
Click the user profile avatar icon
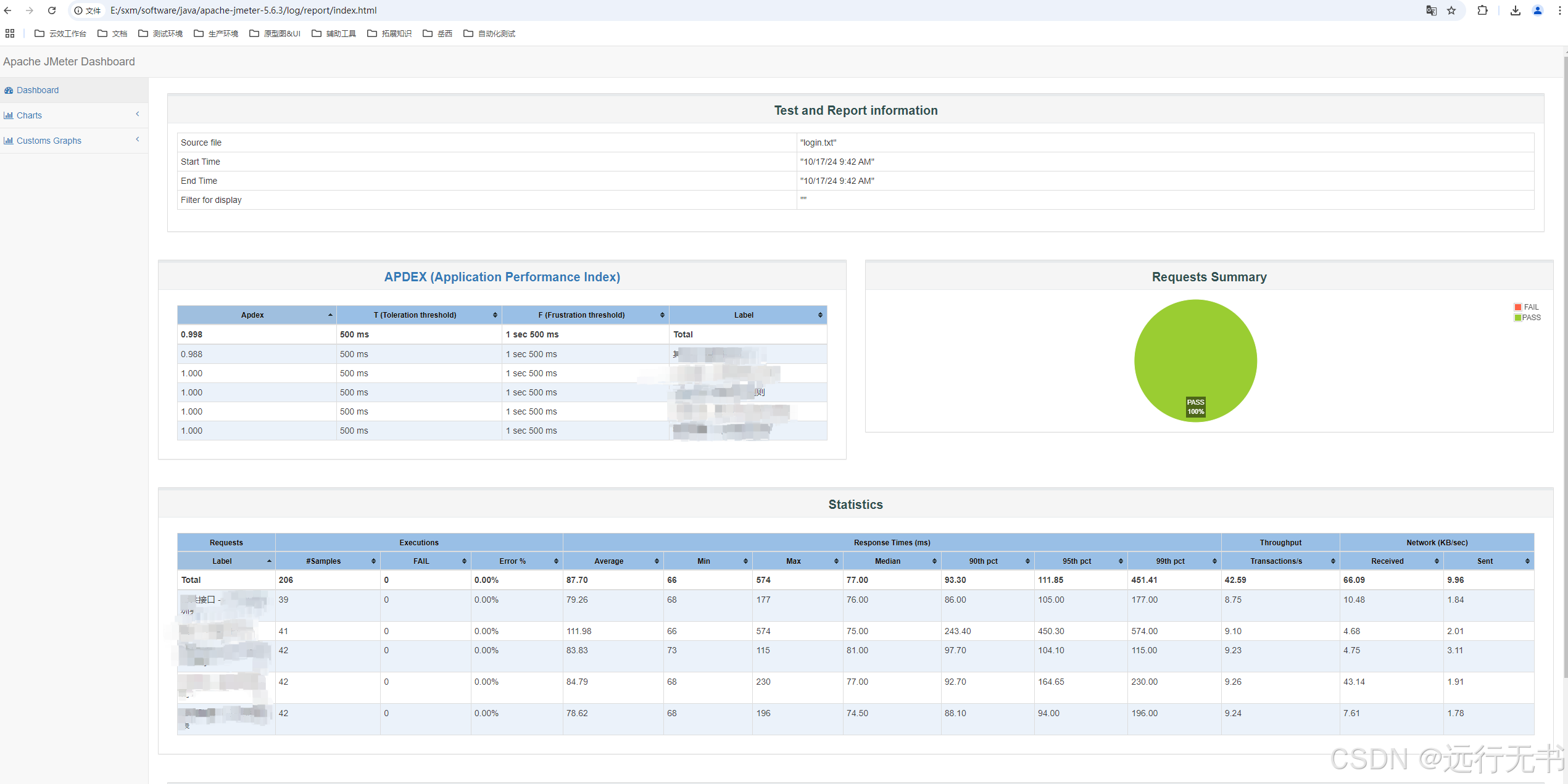(x=1537, y=10)
